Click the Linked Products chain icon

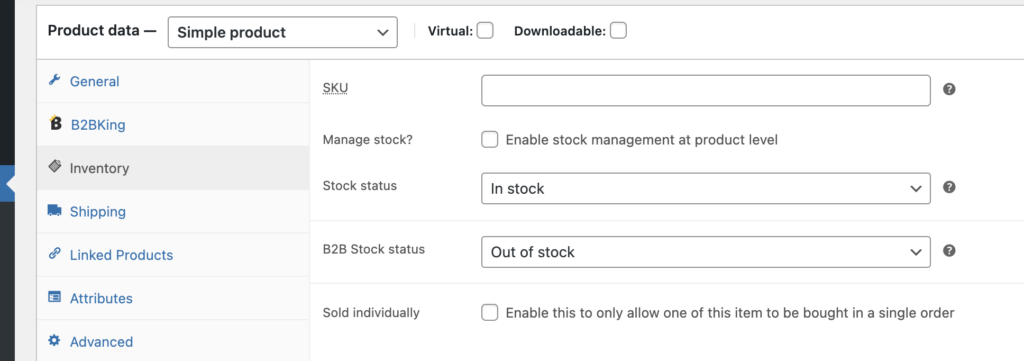(x=55, y=253)
